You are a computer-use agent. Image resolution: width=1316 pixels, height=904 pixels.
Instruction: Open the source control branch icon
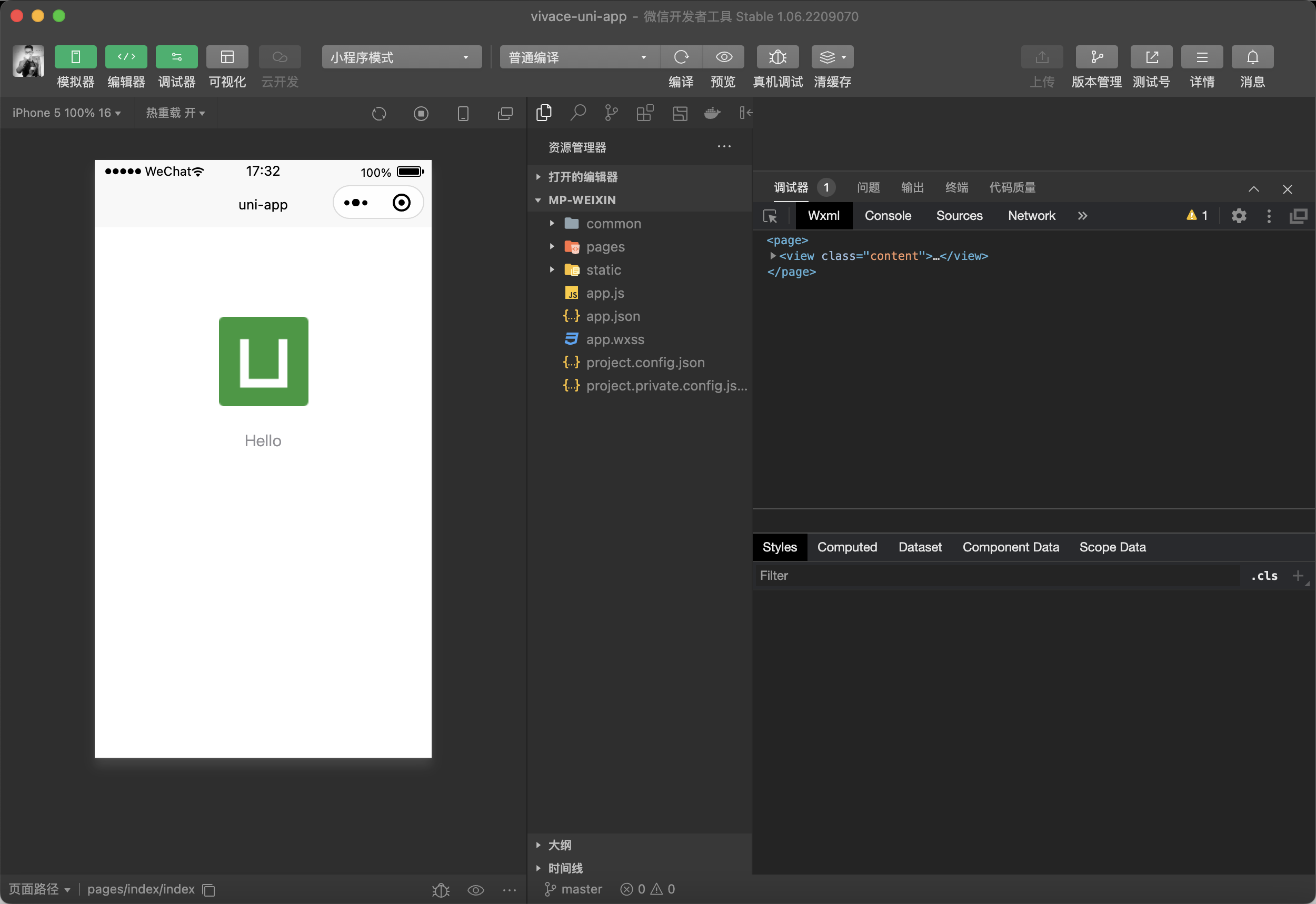coord(611,113)
